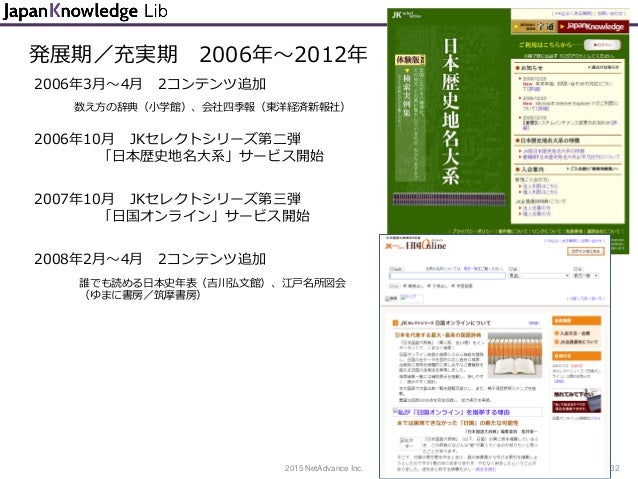Click the book spines image on green page
Image resolution: width=638 pixels, height=479 pixels.
(449, 199)
